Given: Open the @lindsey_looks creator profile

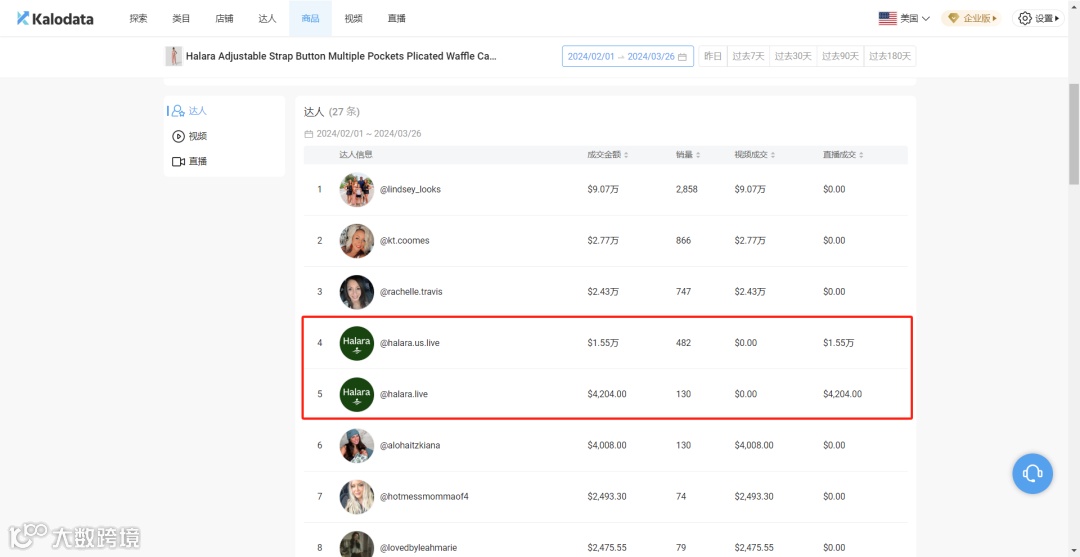Looking at the screenshot, I should [x=411, y=189].
